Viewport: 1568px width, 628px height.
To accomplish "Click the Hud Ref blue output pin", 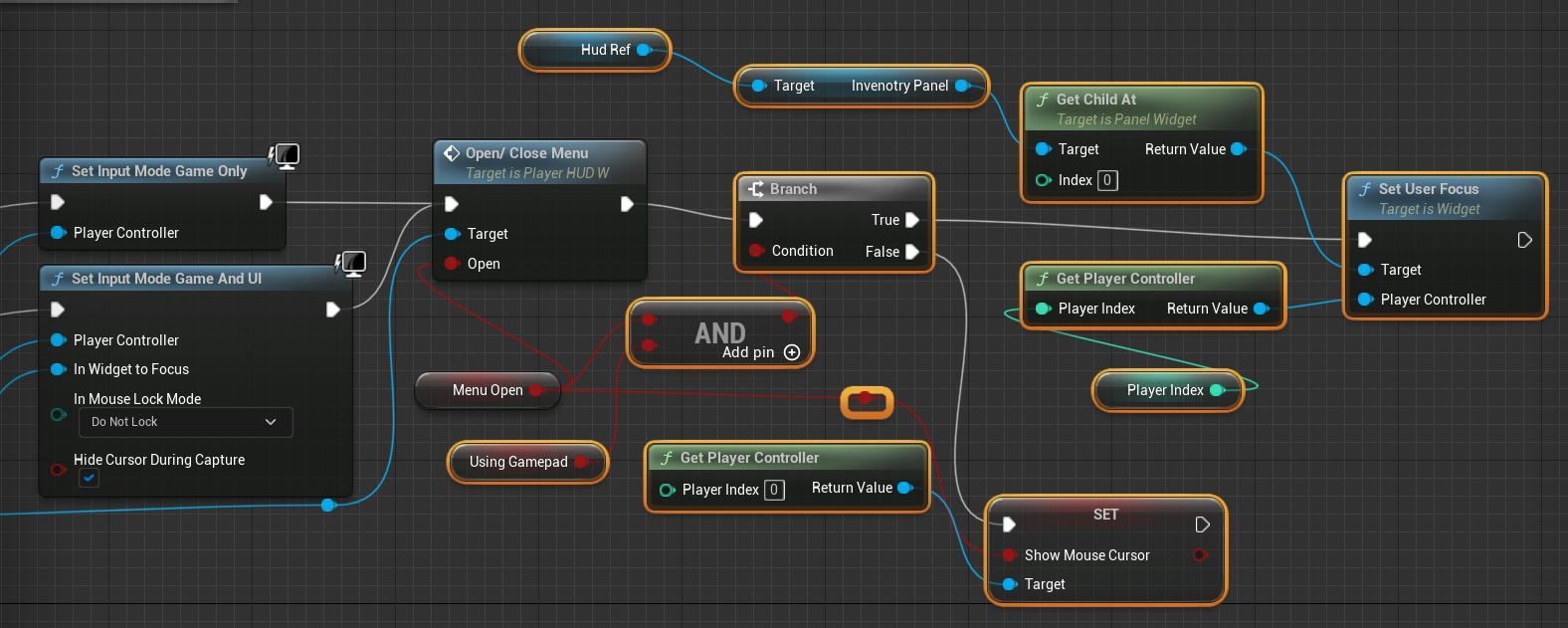I will (x=644, y=50).
